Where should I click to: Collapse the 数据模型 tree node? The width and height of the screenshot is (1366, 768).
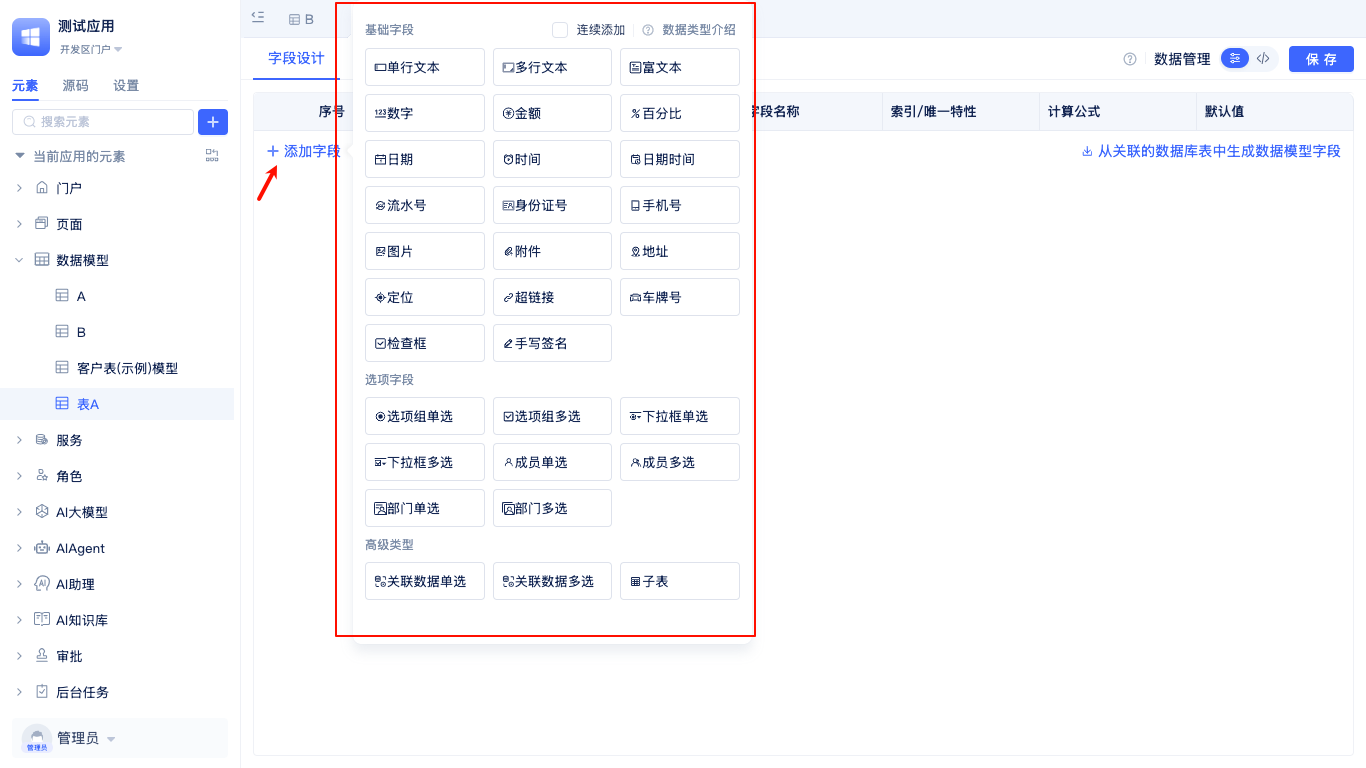pos(19,260)
